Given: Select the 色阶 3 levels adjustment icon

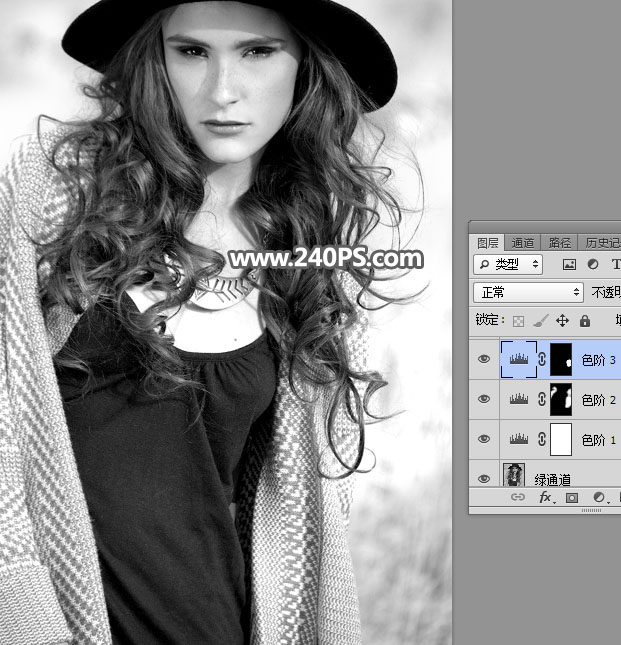Looking at the screenshot, I should 519,359.
